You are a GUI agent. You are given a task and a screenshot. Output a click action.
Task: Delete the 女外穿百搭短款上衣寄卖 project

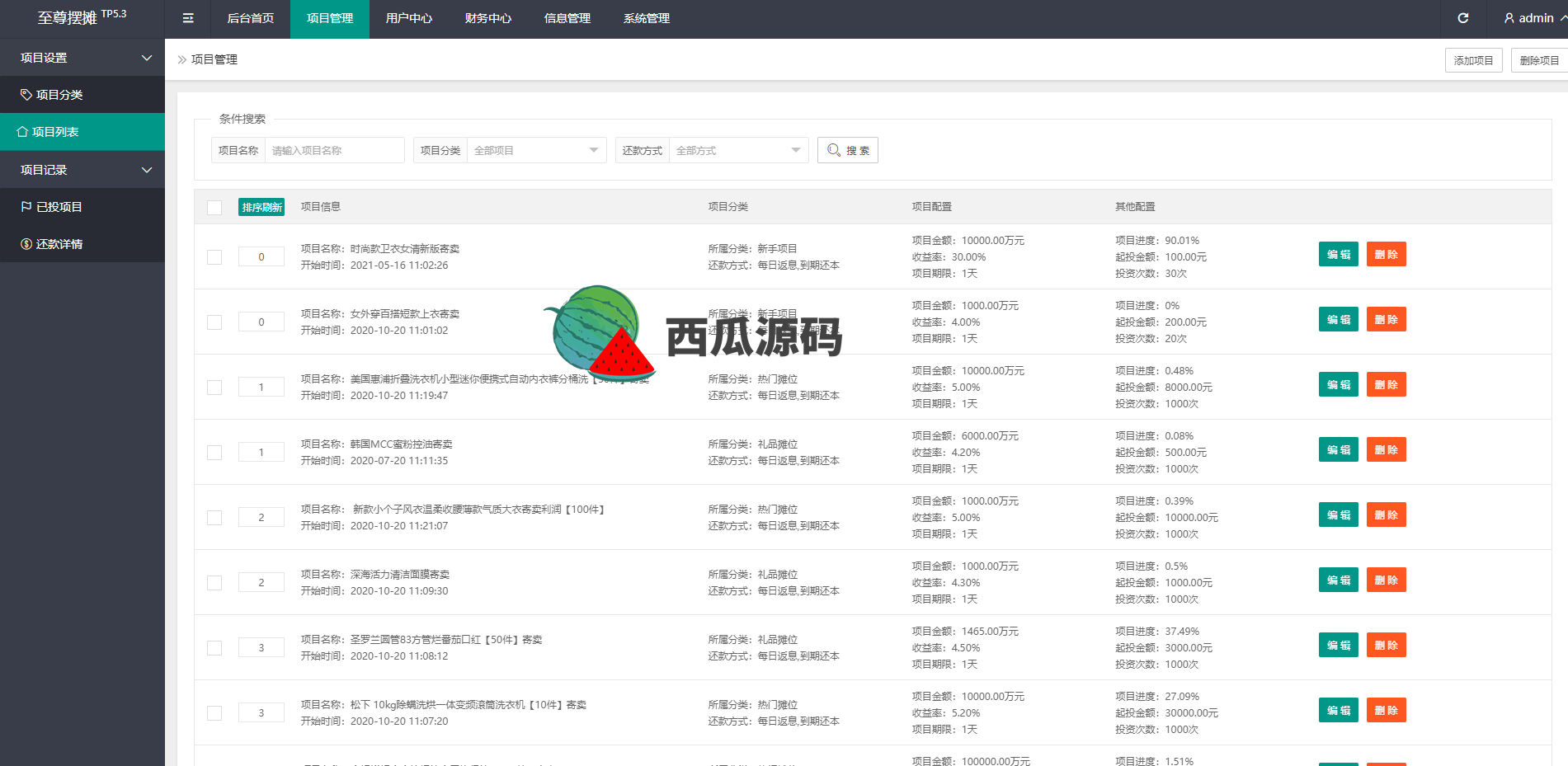click(x=1387, y=319)
